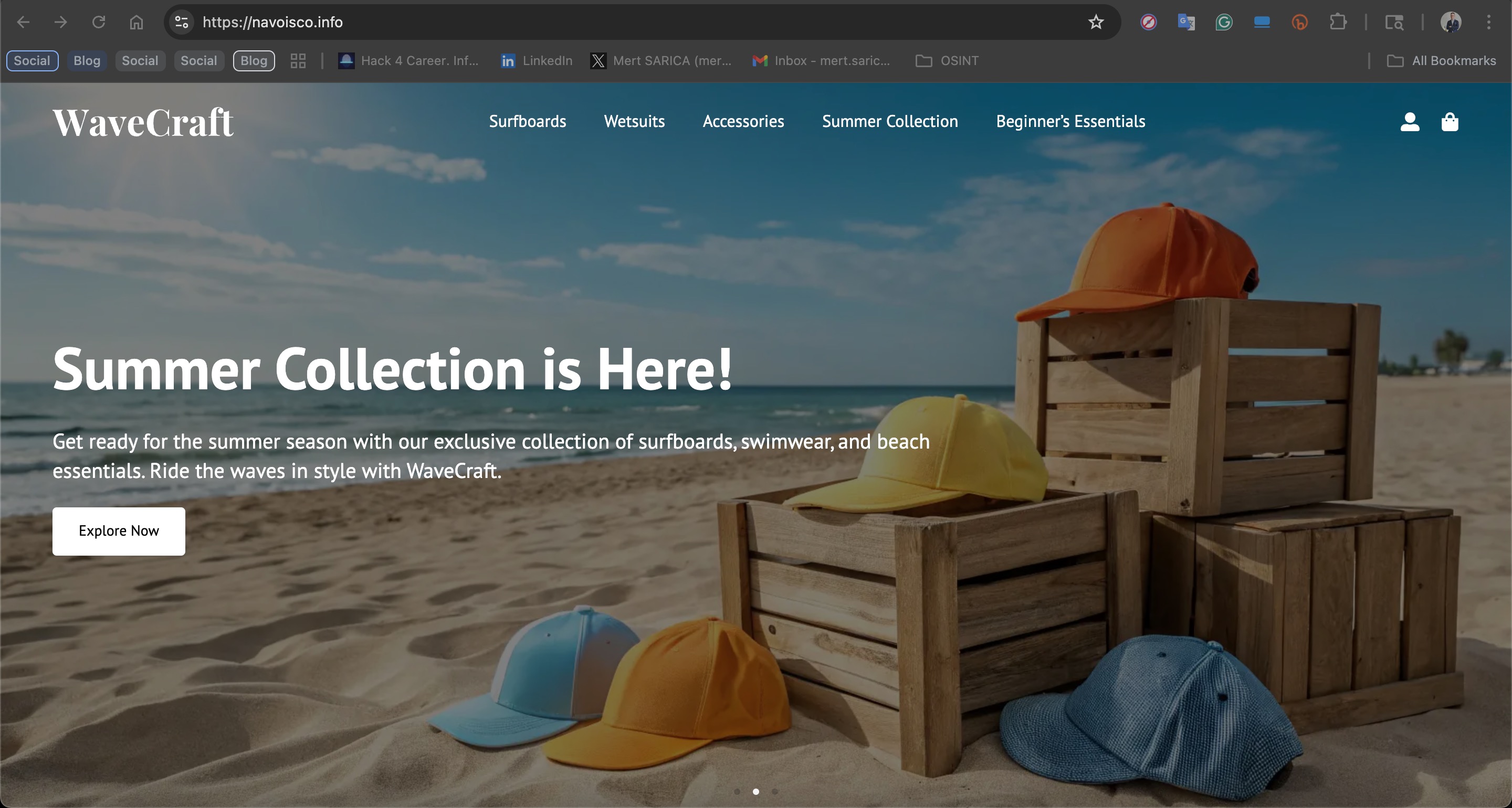The image size is (1512, 808).
Task: Open the LinkedIn bookmark
Action: coord(537,60)
